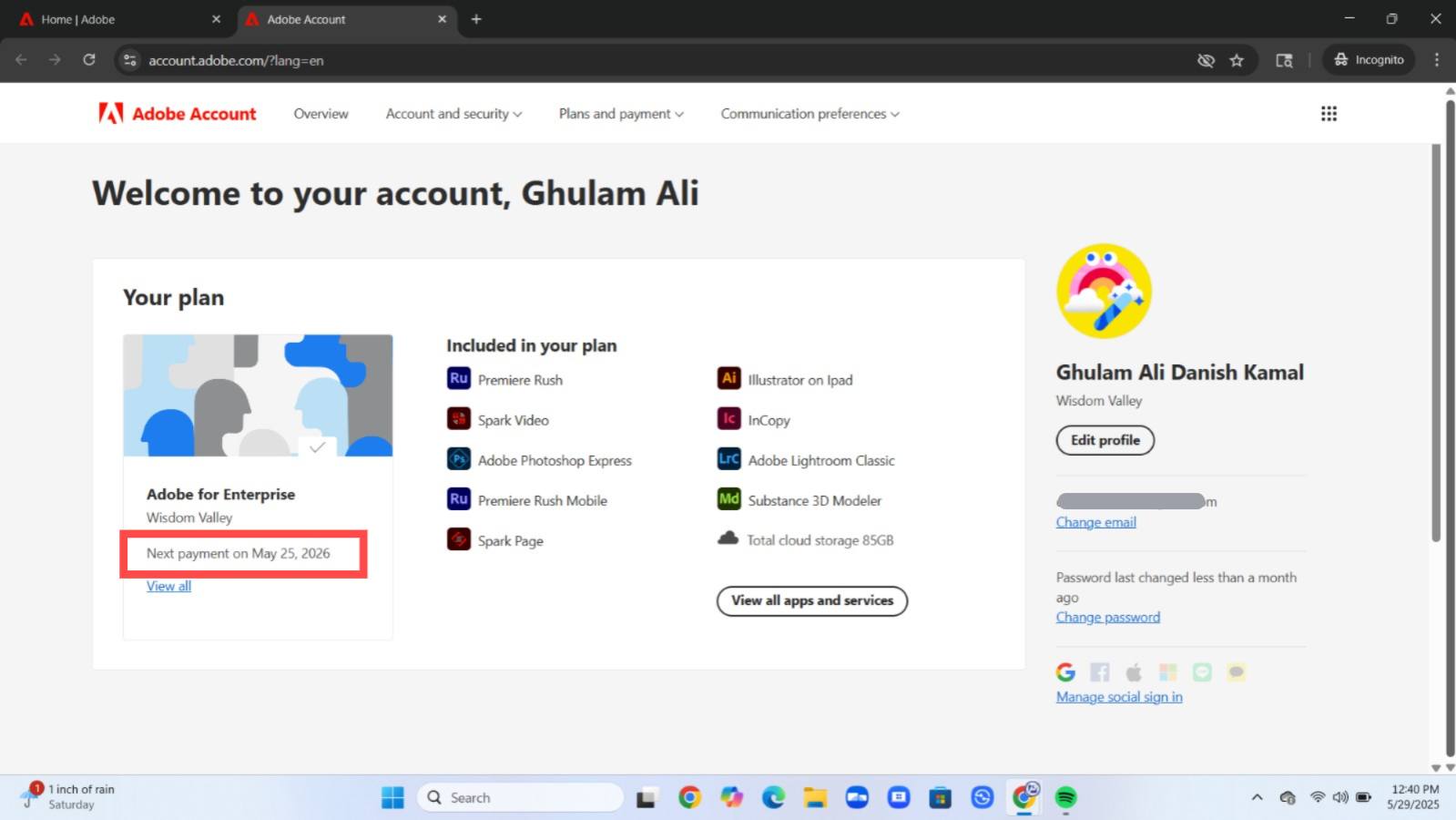This screenshot has height=820, width=1456.
Task: Click the Premiere Rush app icon
Action: [x=458, y=378]
